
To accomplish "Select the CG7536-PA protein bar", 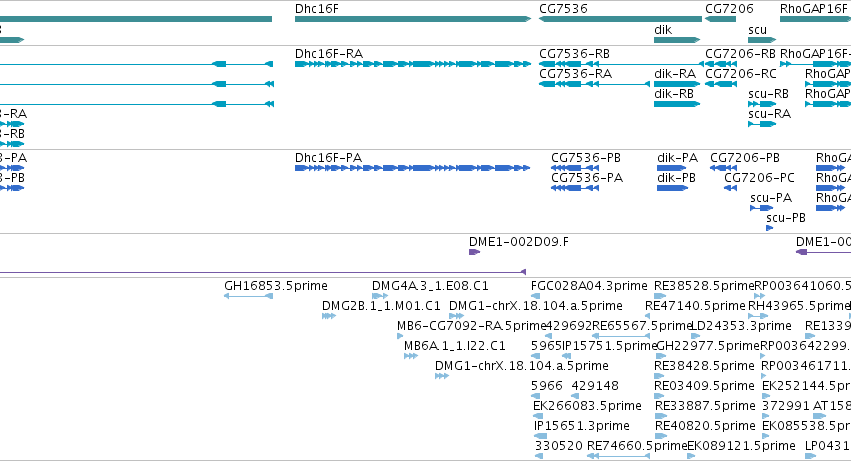I will [x=575, y=188].
